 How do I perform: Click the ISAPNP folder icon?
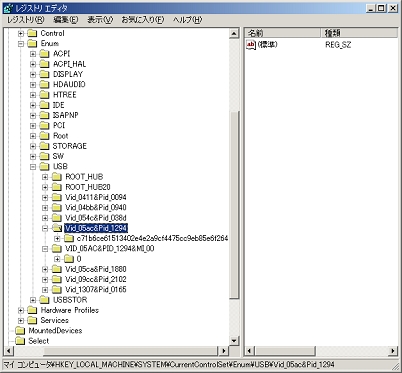click(44, 115)
